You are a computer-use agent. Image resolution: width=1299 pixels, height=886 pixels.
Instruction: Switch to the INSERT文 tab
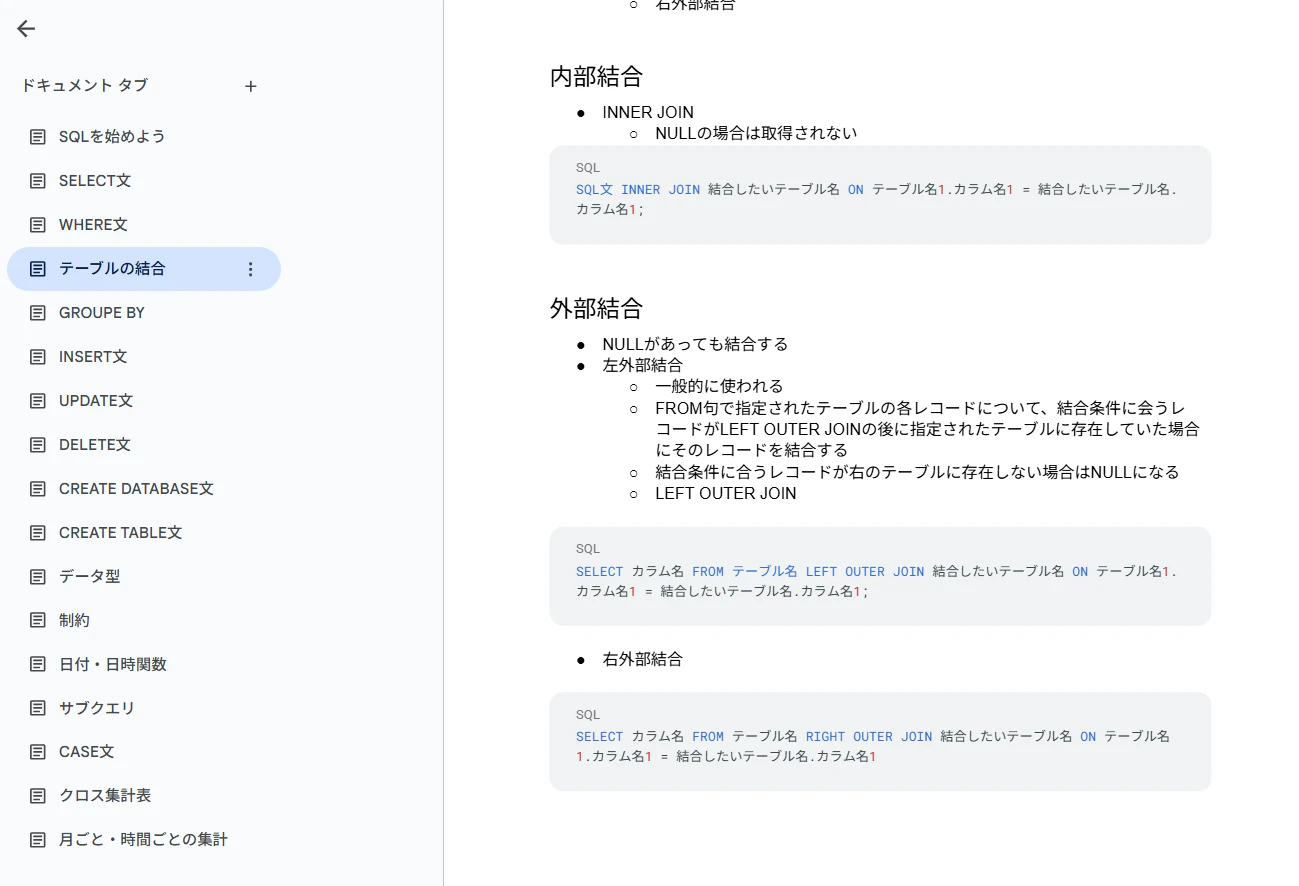point(144,357)
